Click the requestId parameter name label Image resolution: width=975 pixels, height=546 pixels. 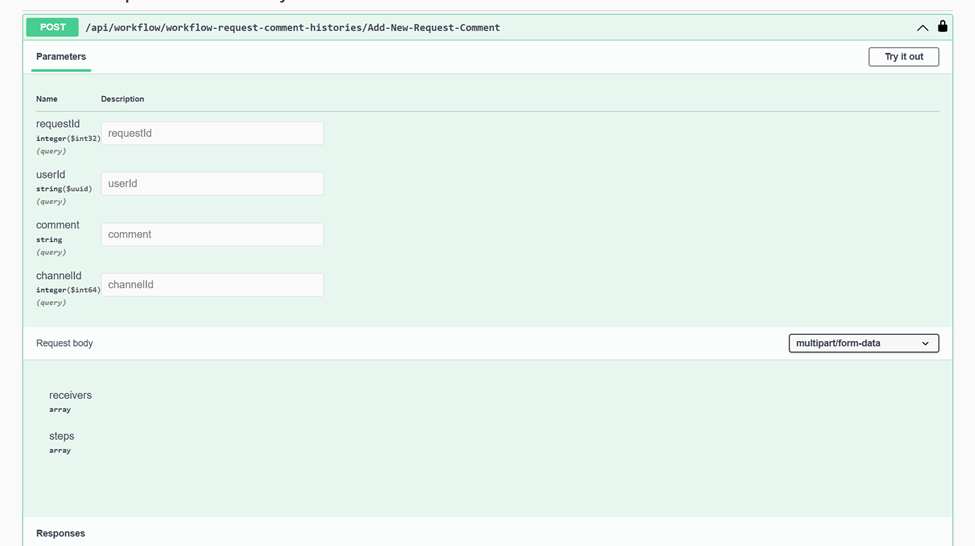tap(58, 124)
